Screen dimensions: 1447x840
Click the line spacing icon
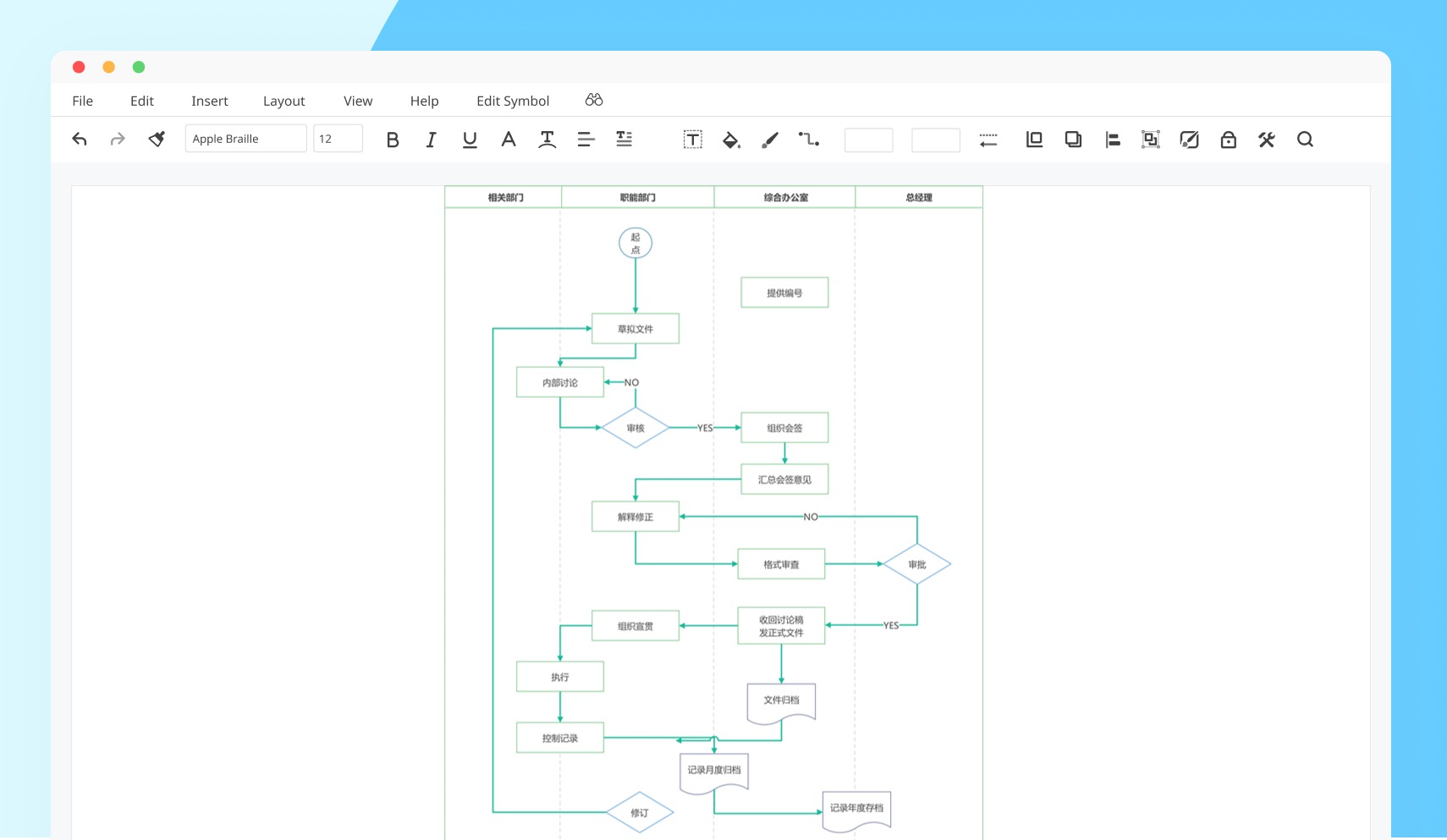click(x=624, y=140)
